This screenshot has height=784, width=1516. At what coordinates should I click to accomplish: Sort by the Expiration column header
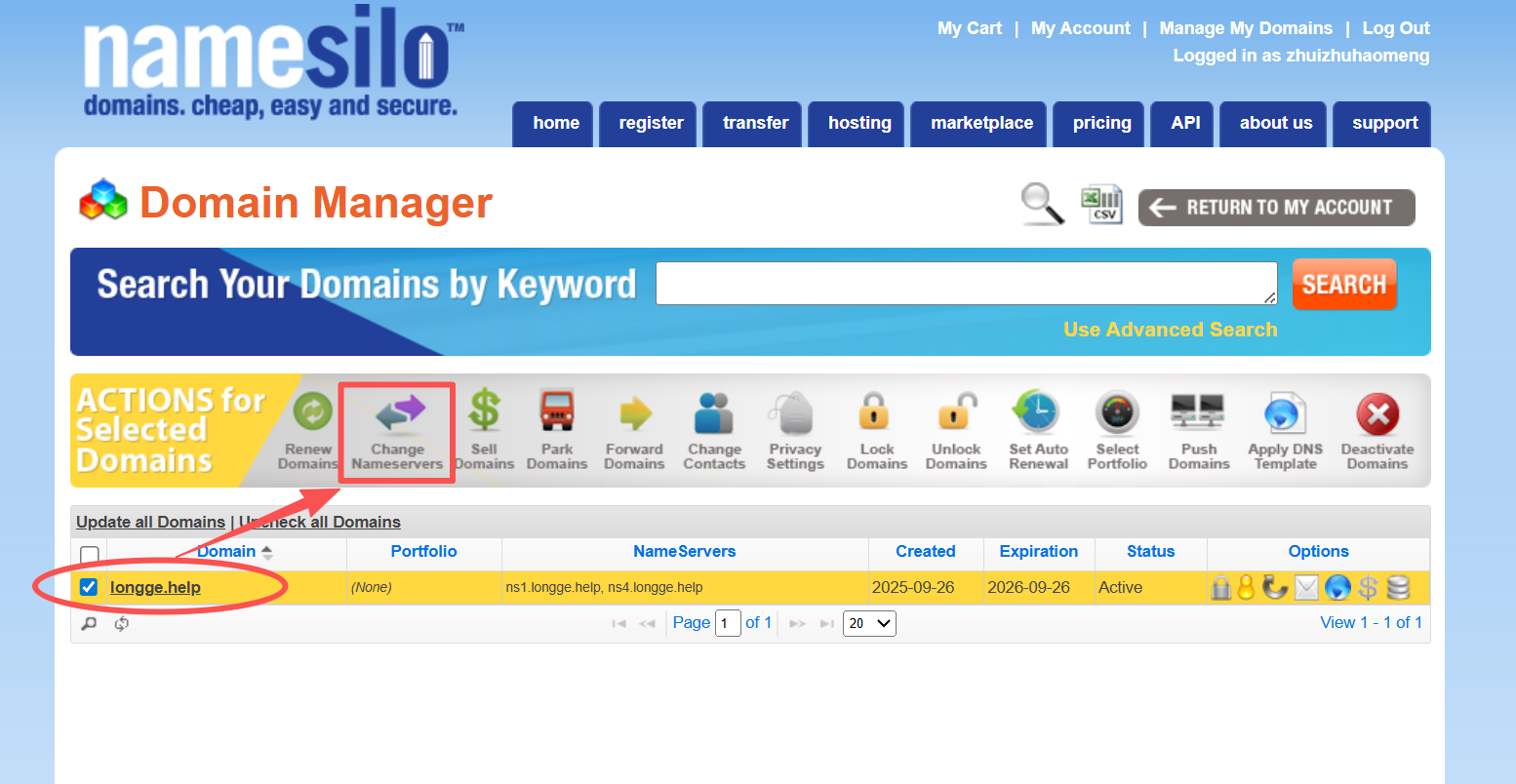pyautogui.click(x=1038, y=551)
